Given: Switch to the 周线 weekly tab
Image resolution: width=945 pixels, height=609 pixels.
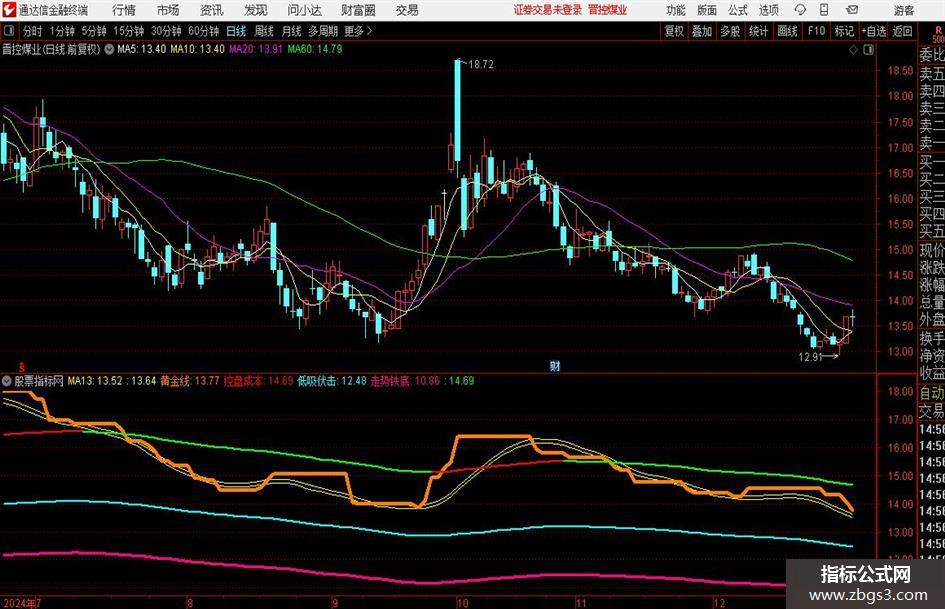Looking at the screenshot, I should (264, 31).
